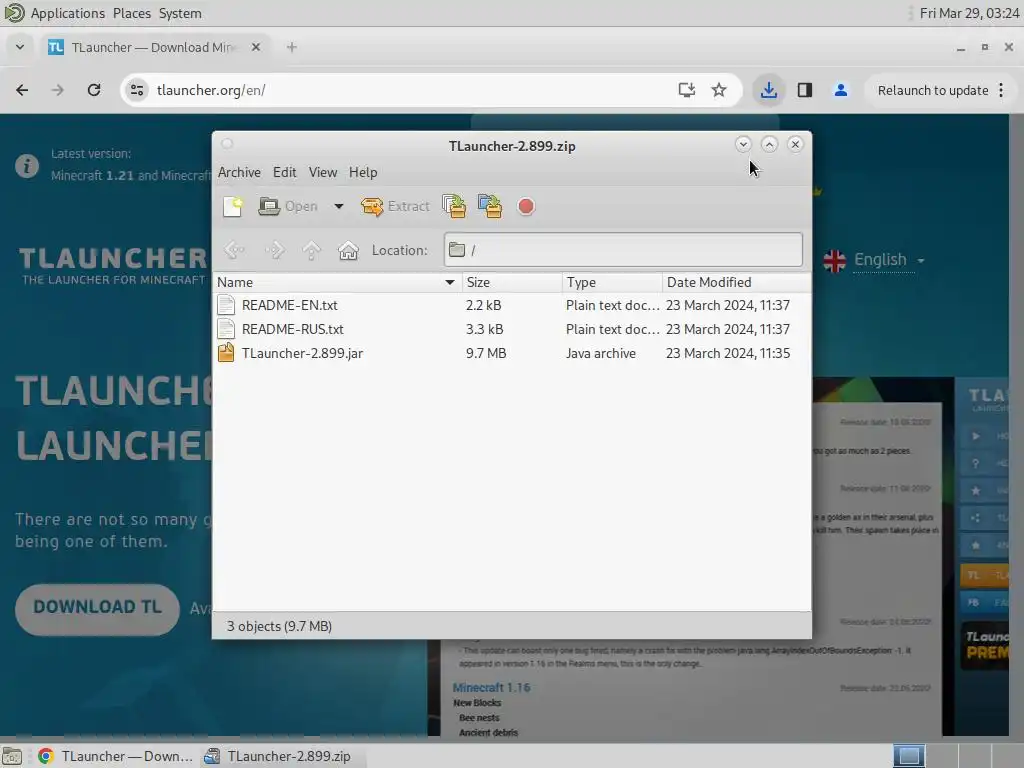This screenshot has height=768, width=1024.
Task: Click the clock in top panel
Action: (x=969, y=13)
